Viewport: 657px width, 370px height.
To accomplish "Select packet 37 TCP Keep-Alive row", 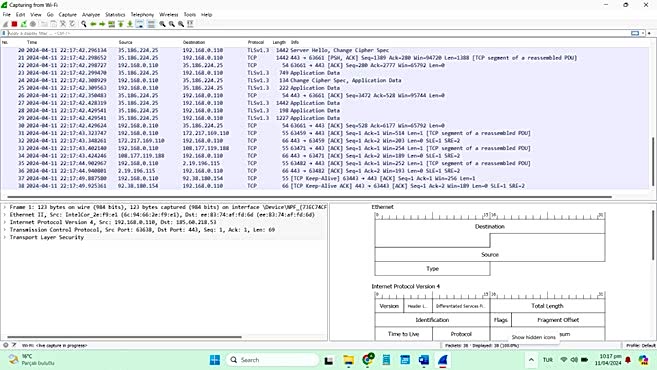I will (x=325, y=179).
